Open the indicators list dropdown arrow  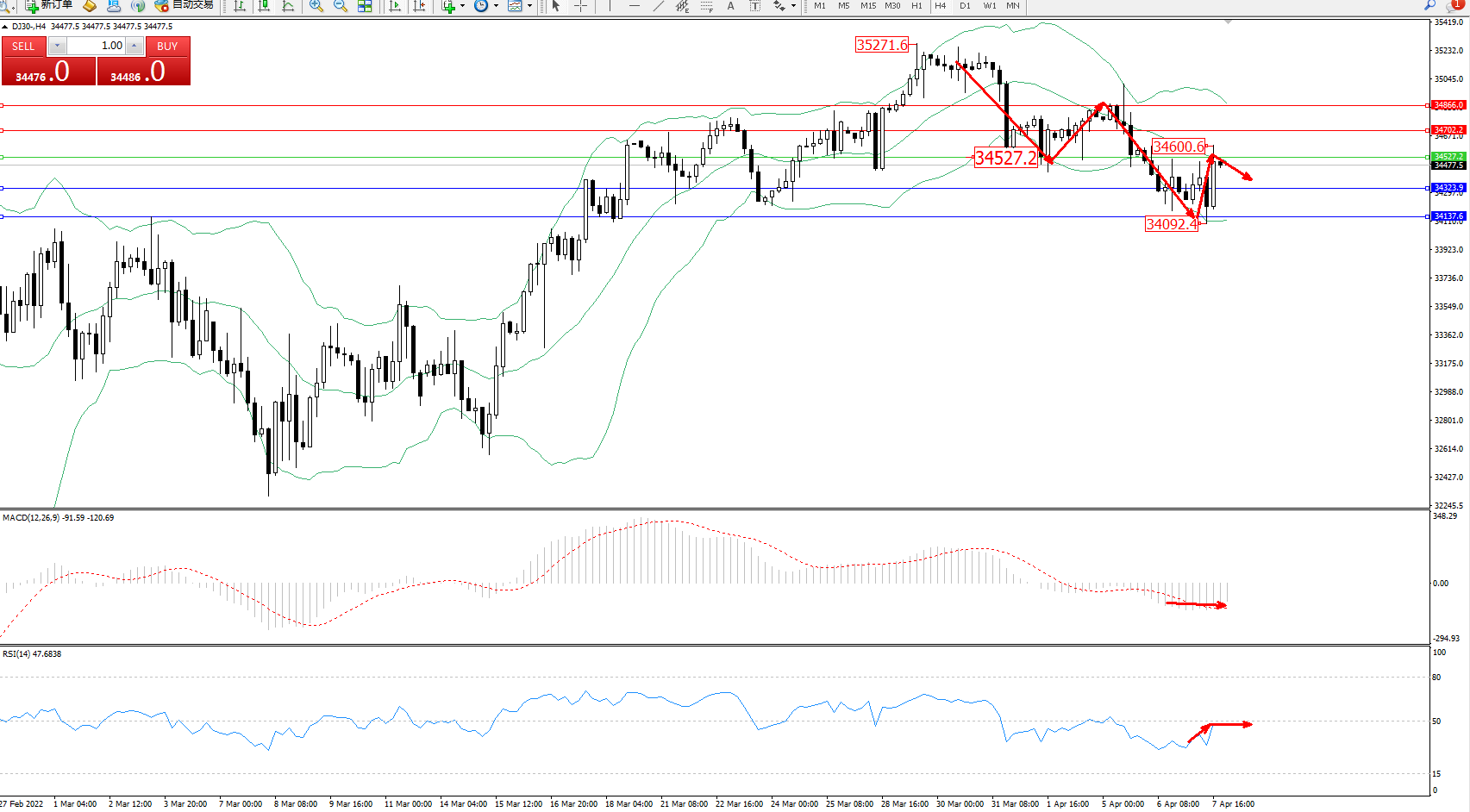coord(462,6)
